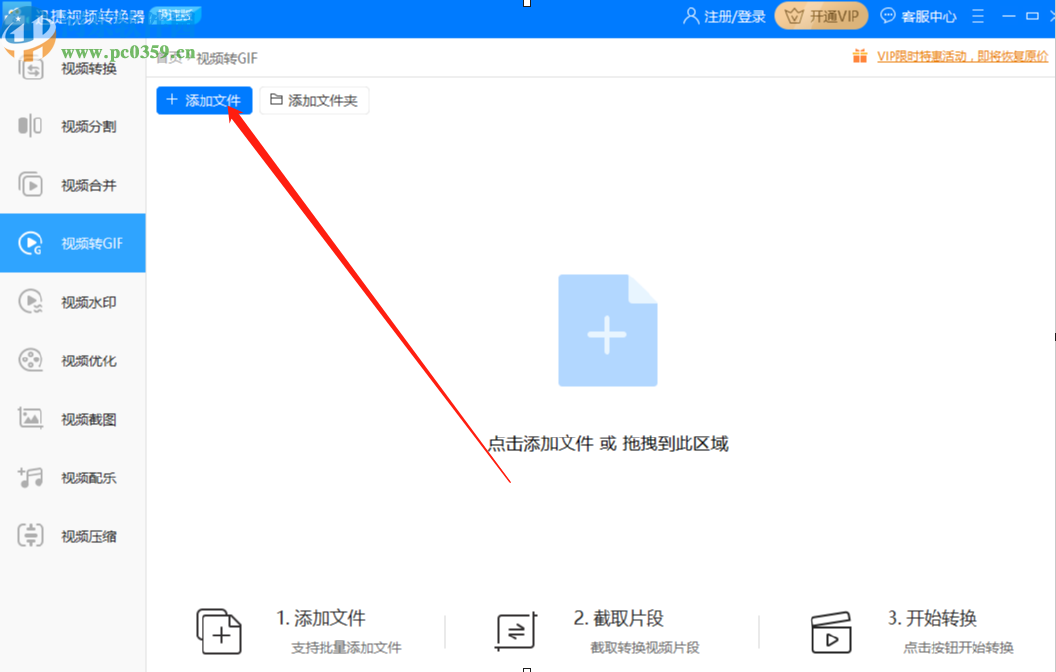The height and width of the screenshot is (672, 1056).
Task: Open 视频优化 label in sidebar
Action: pyautogui.click(x=89, y=361)
